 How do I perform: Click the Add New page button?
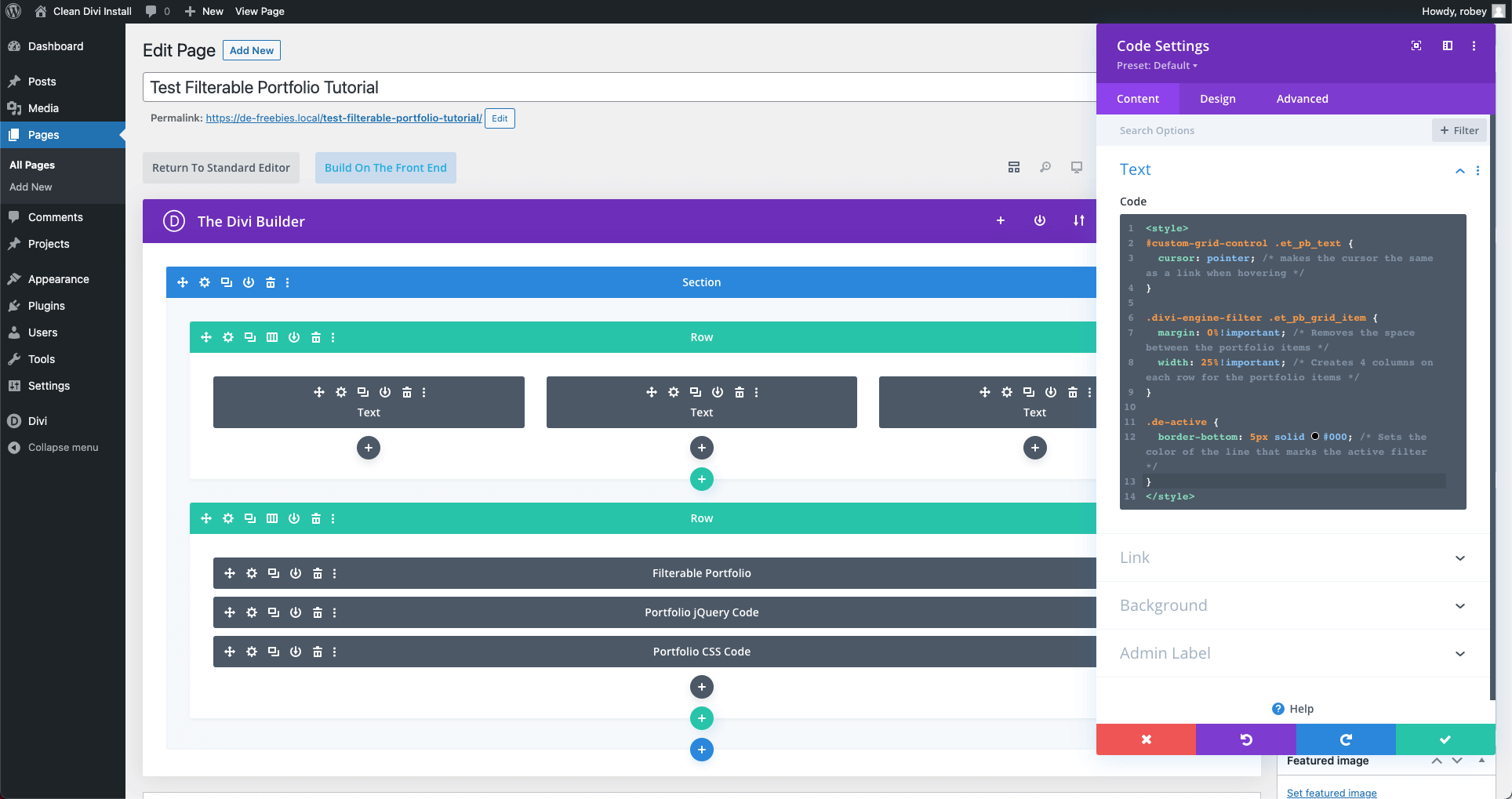(x=252, y=50)
